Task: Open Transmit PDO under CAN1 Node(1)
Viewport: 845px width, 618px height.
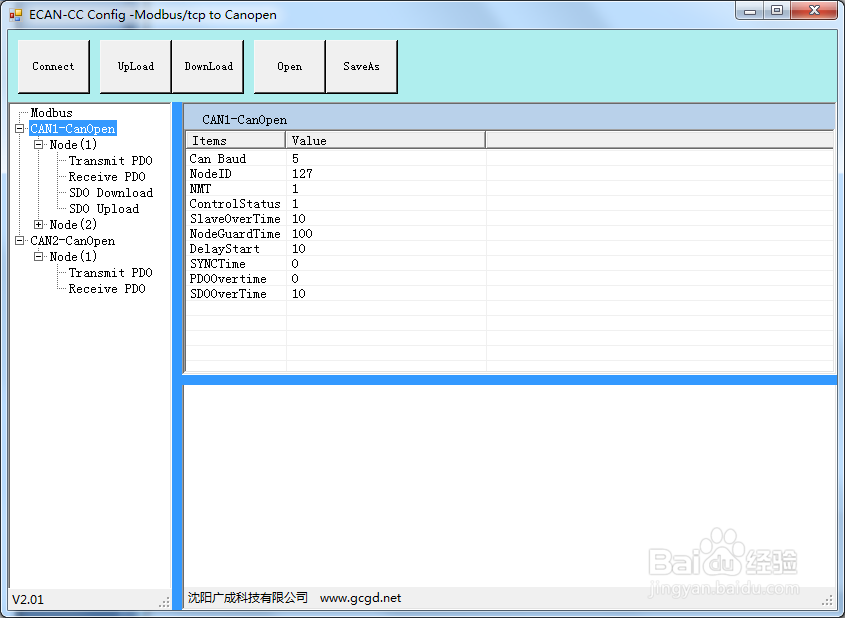Action: pos(110,161)
